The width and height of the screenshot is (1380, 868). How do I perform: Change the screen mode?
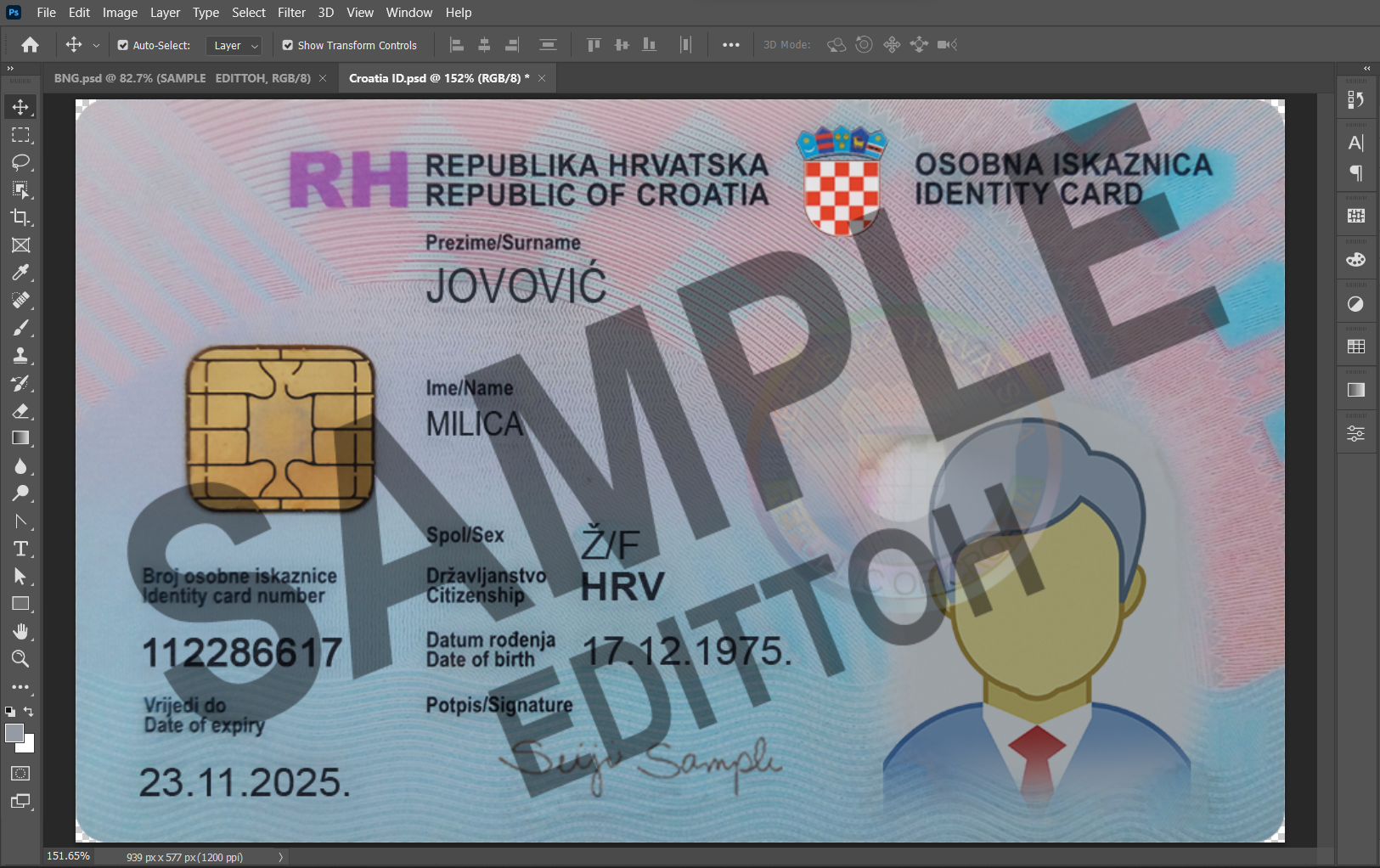(x=20, y=801)
